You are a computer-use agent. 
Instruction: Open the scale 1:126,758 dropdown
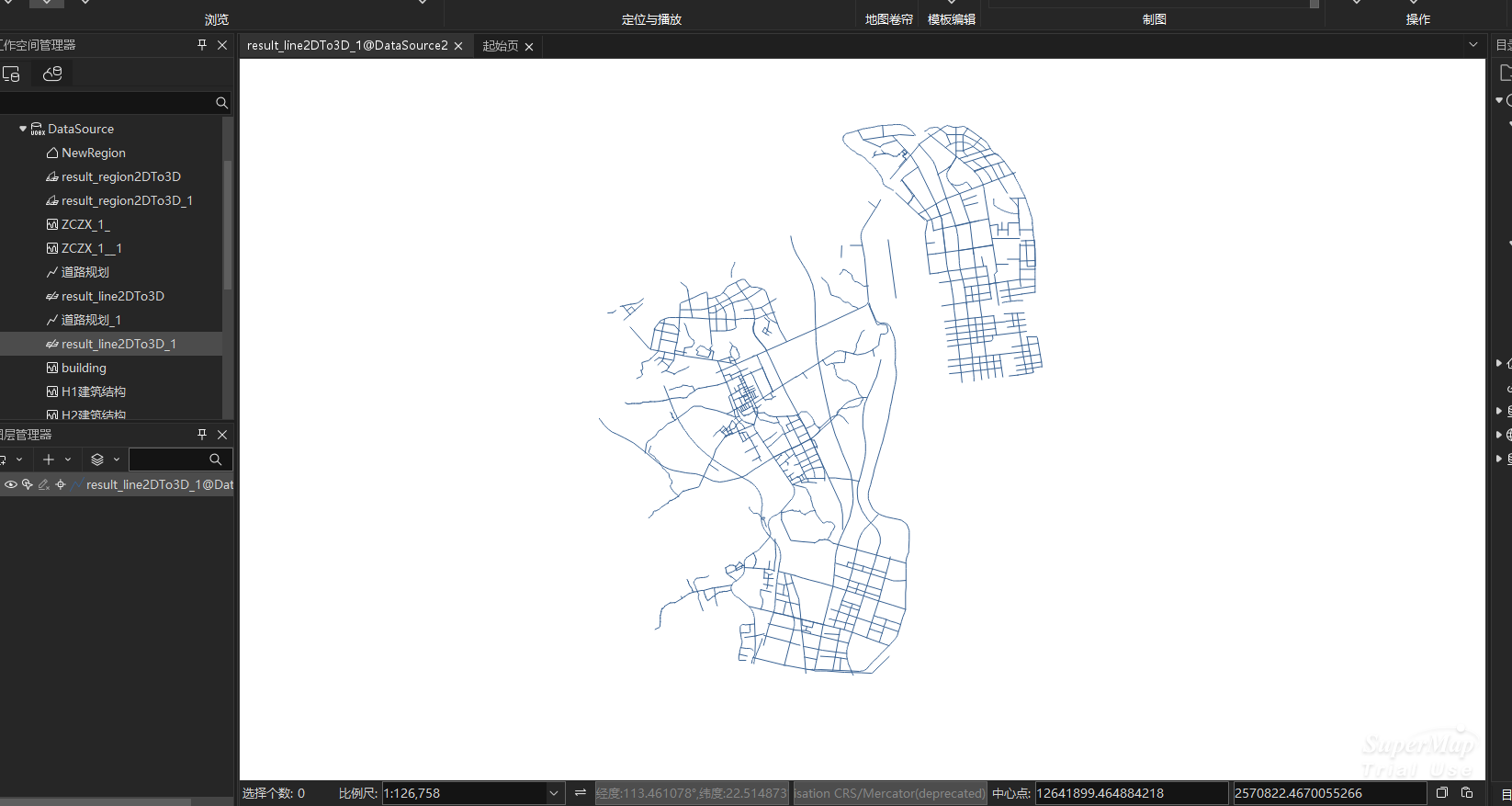(x=554, y=793)
